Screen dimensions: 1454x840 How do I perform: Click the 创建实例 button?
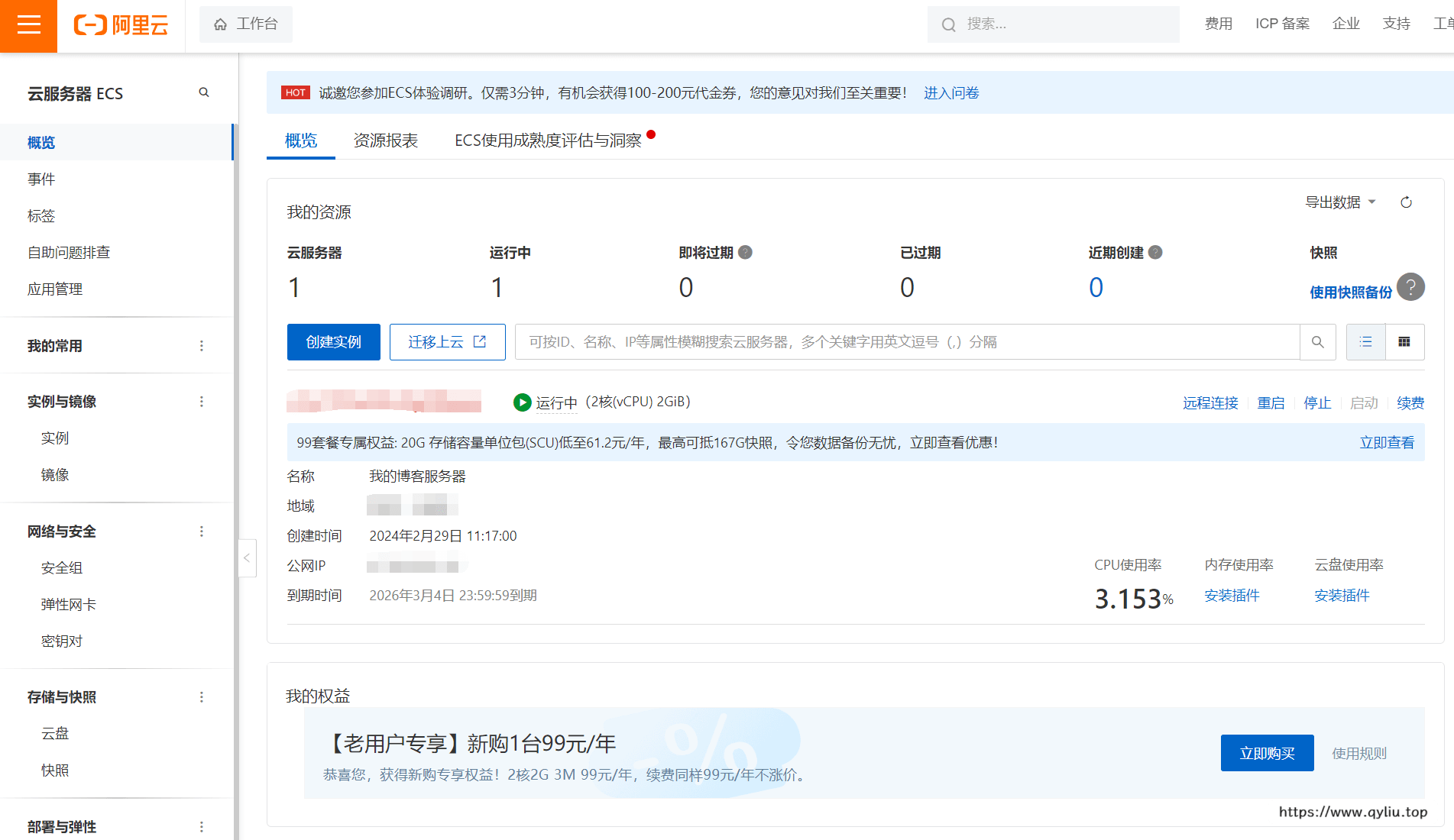pos(333,342)
